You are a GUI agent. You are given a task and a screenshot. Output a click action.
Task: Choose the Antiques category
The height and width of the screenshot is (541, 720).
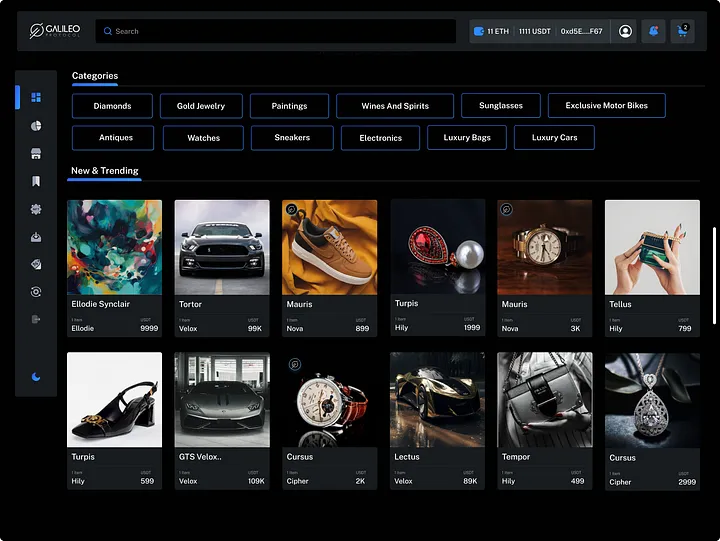pyautogui.click(x=113, y=138)
